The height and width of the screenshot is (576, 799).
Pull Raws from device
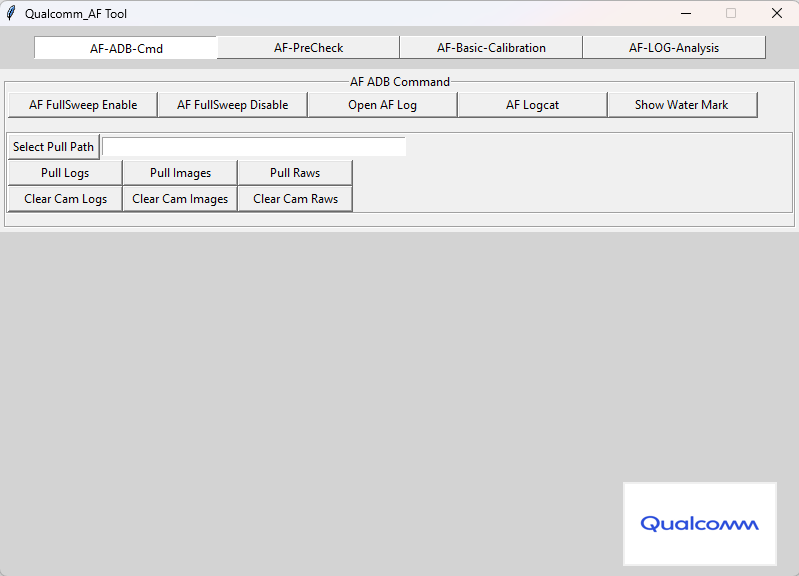(x=295, y=173)
